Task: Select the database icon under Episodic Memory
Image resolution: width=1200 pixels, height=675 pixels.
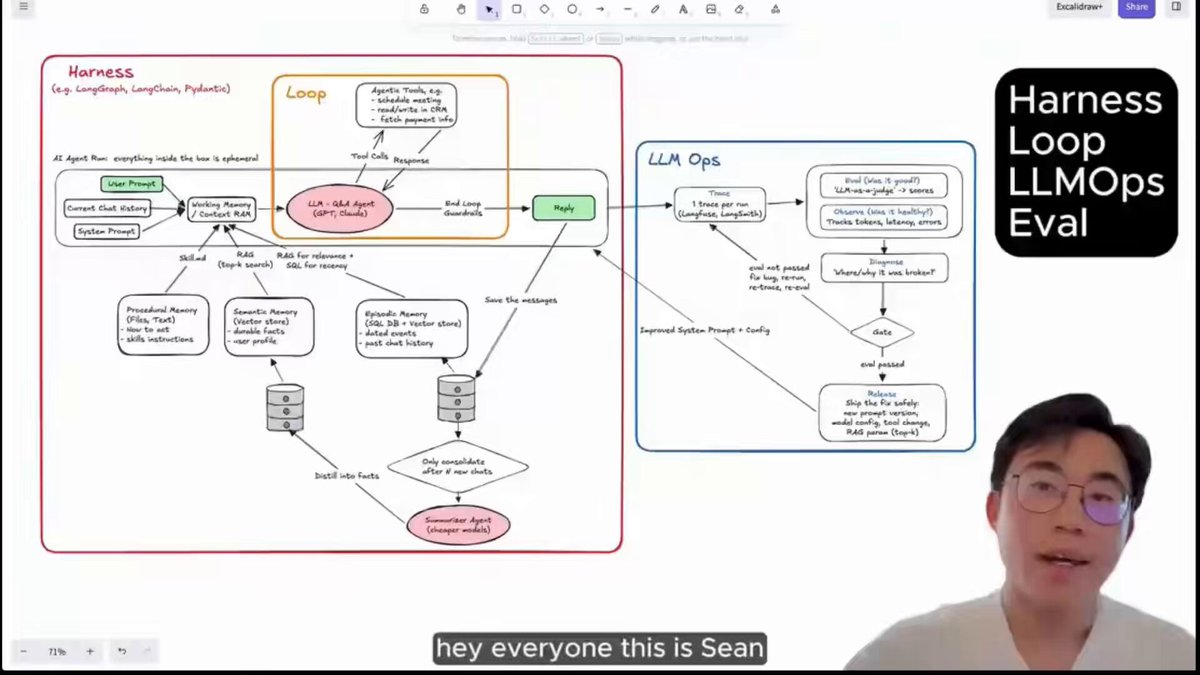Action: pyautogui.click(x=457, y=399)
